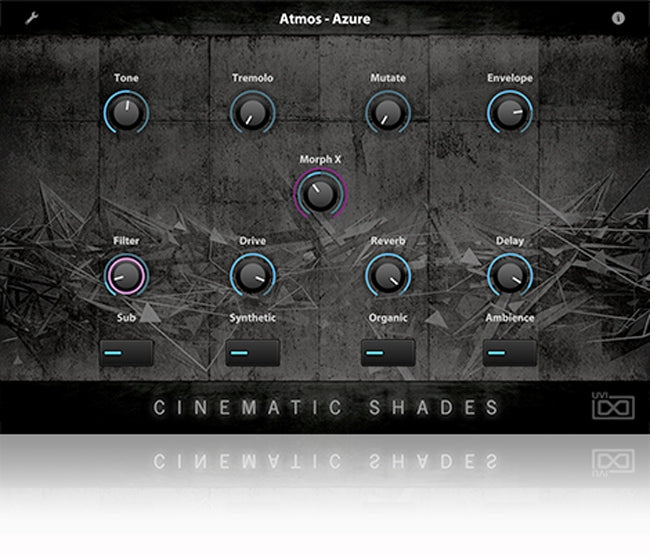Screen dimensions: 650x556
Task: Click the Tremolo label
Action: [252, 78]
